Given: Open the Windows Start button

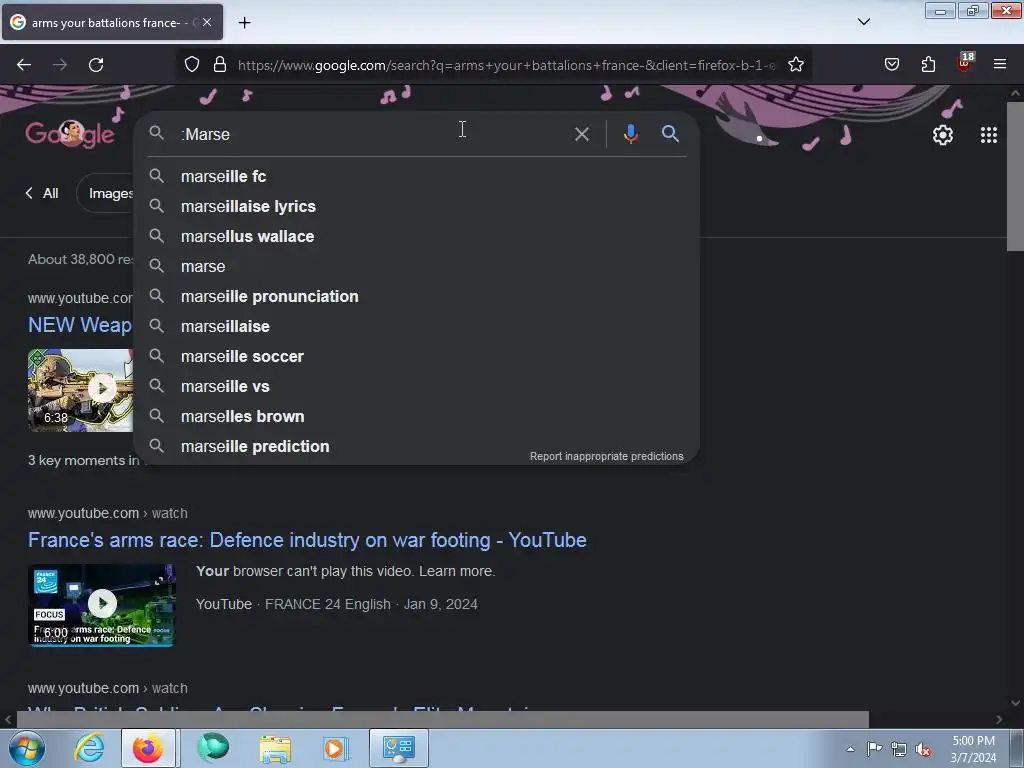Looking at the screenshot, I should coord(27,748).
